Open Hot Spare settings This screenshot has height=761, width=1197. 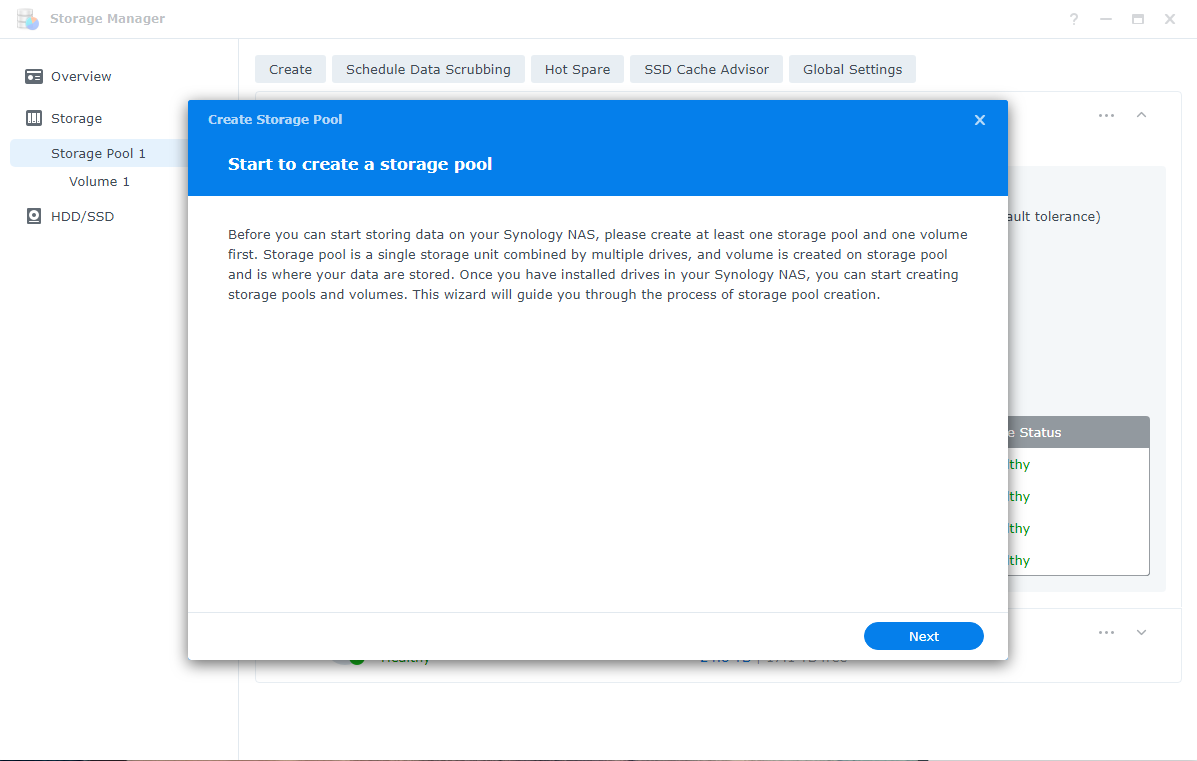[x=577, y=69]
